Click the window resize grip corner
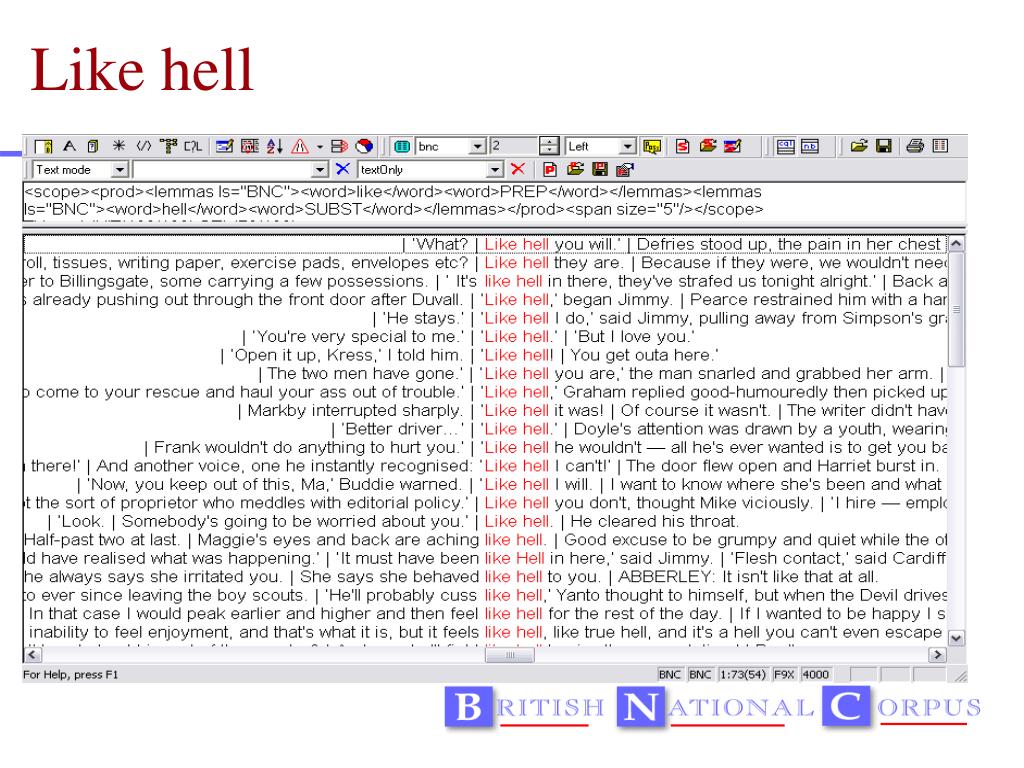This screenshot has width=1024, height=768. pos(959,676)
